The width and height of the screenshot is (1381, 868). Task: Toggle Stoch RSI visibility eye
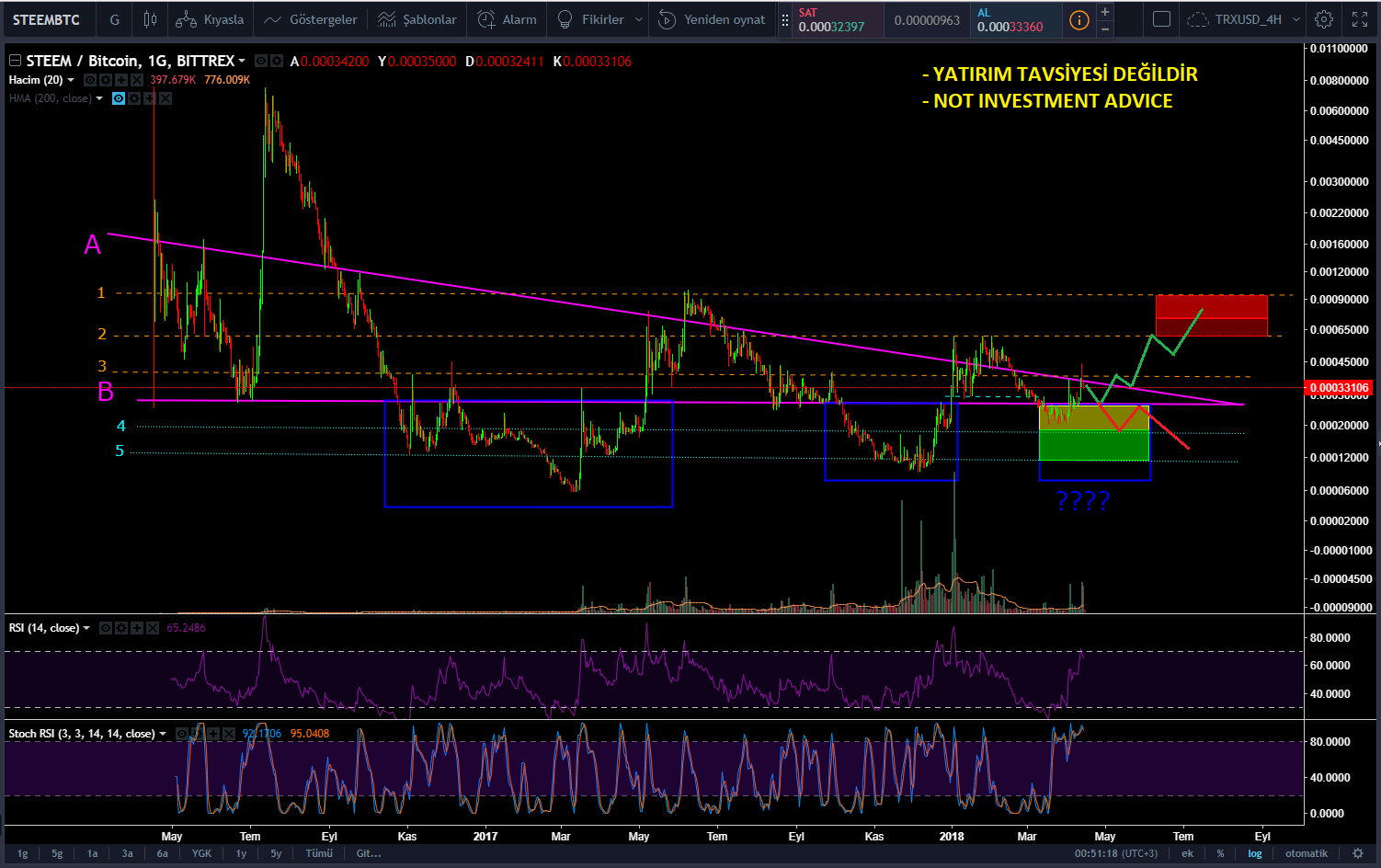(x=182, y=734)
